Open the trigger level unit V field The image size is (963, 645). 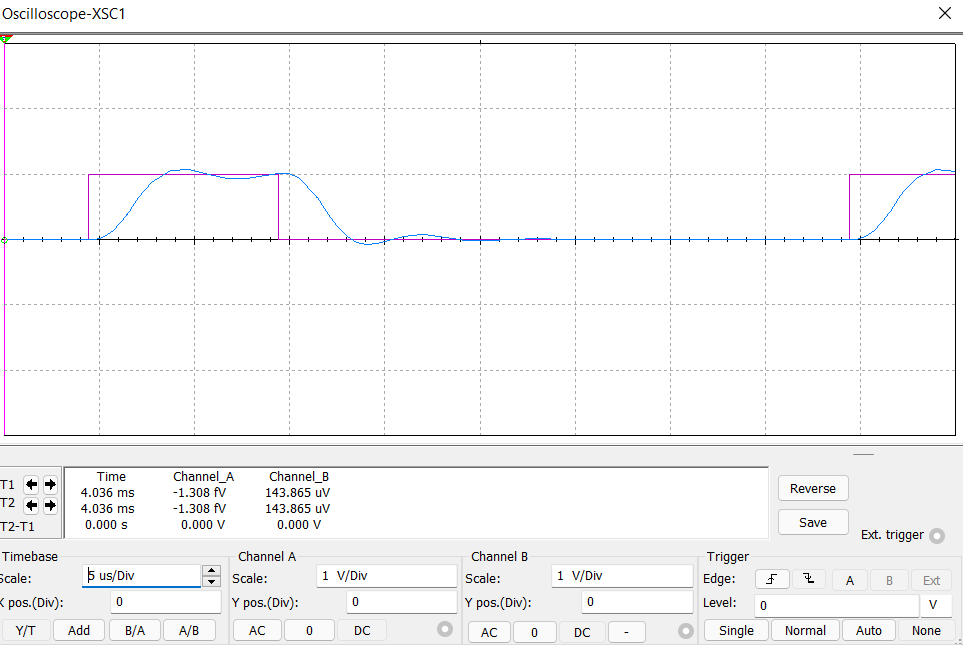936,605
